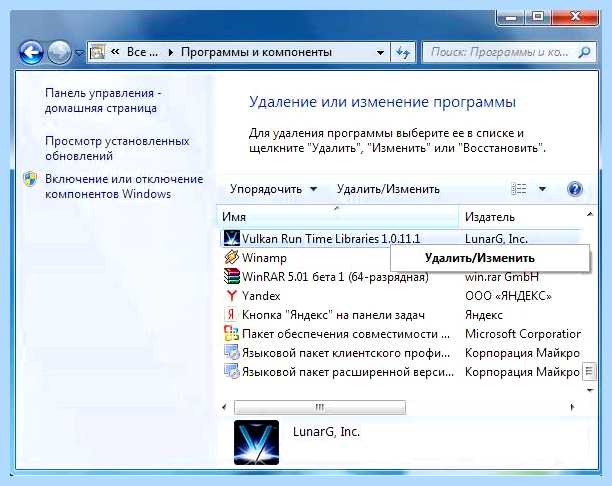This screenshot has height=486, width=612.
Task: Click 'LunarG, Inc.' text in details pane
Action: (326, 432)
